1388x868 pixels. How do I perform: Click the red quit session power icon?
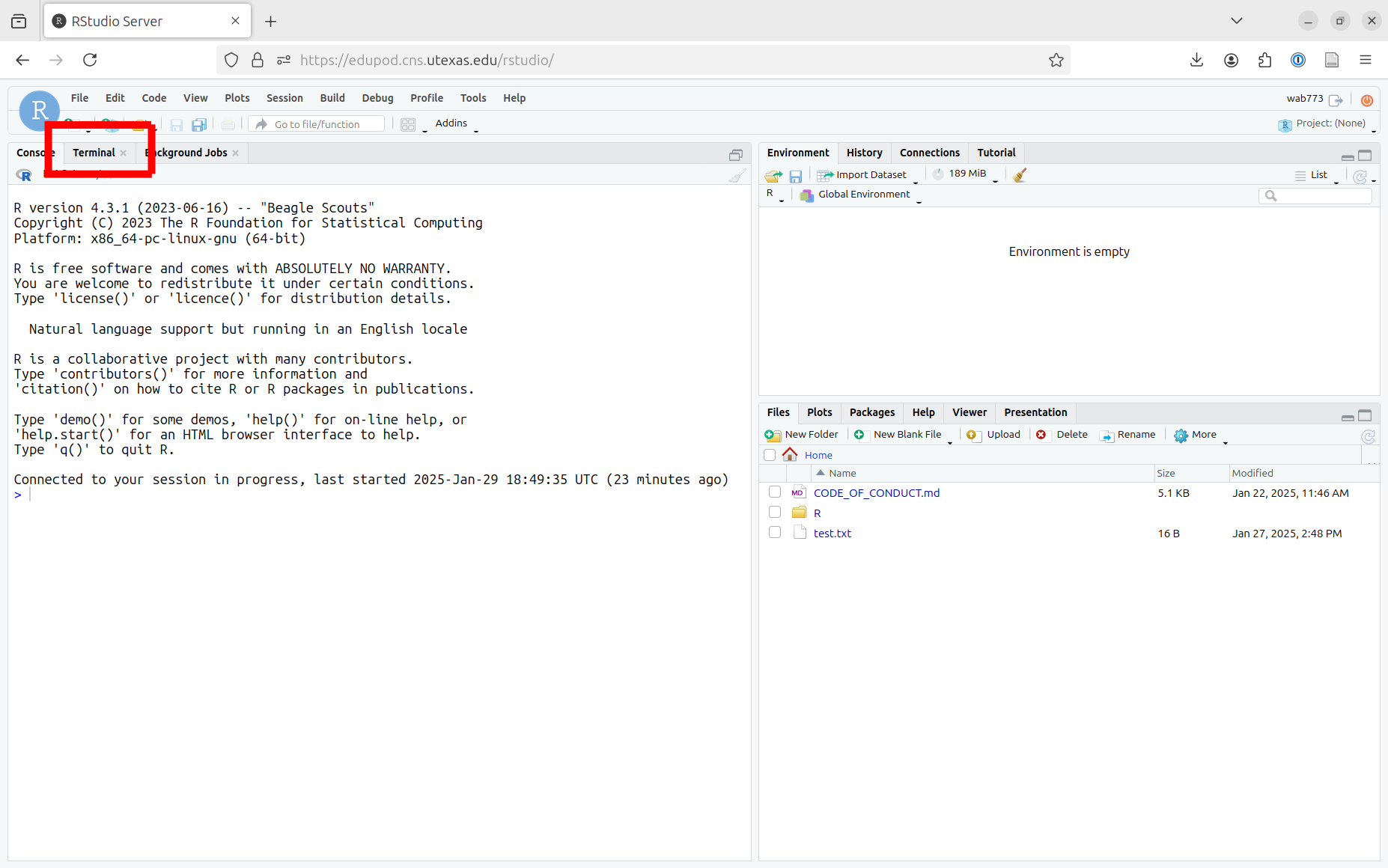[1367, 100]
